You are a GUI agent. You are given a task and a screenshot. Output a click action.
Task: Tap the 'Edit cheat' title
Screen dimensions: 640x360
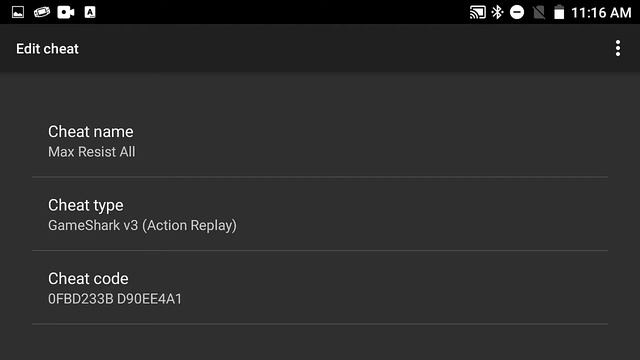point(47,49)
